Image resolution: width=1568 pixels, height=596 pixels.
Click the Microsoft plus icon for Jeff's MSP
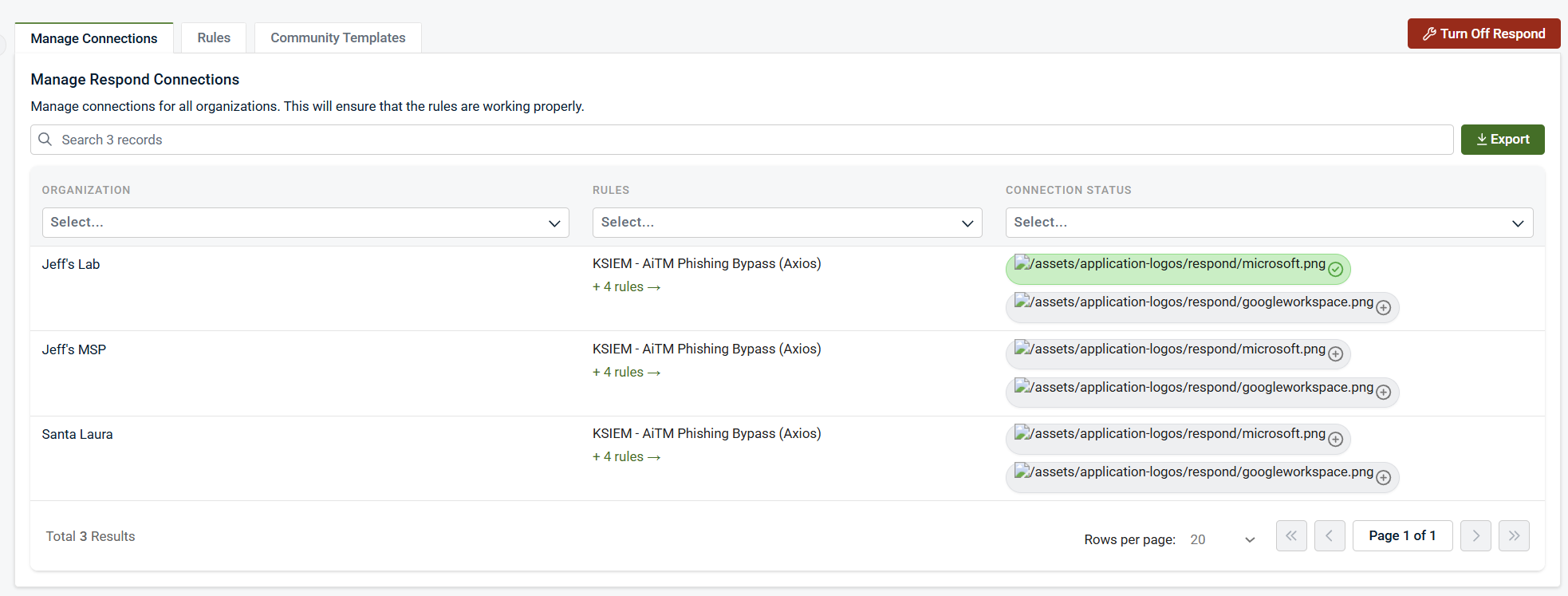coord(1335,354)
